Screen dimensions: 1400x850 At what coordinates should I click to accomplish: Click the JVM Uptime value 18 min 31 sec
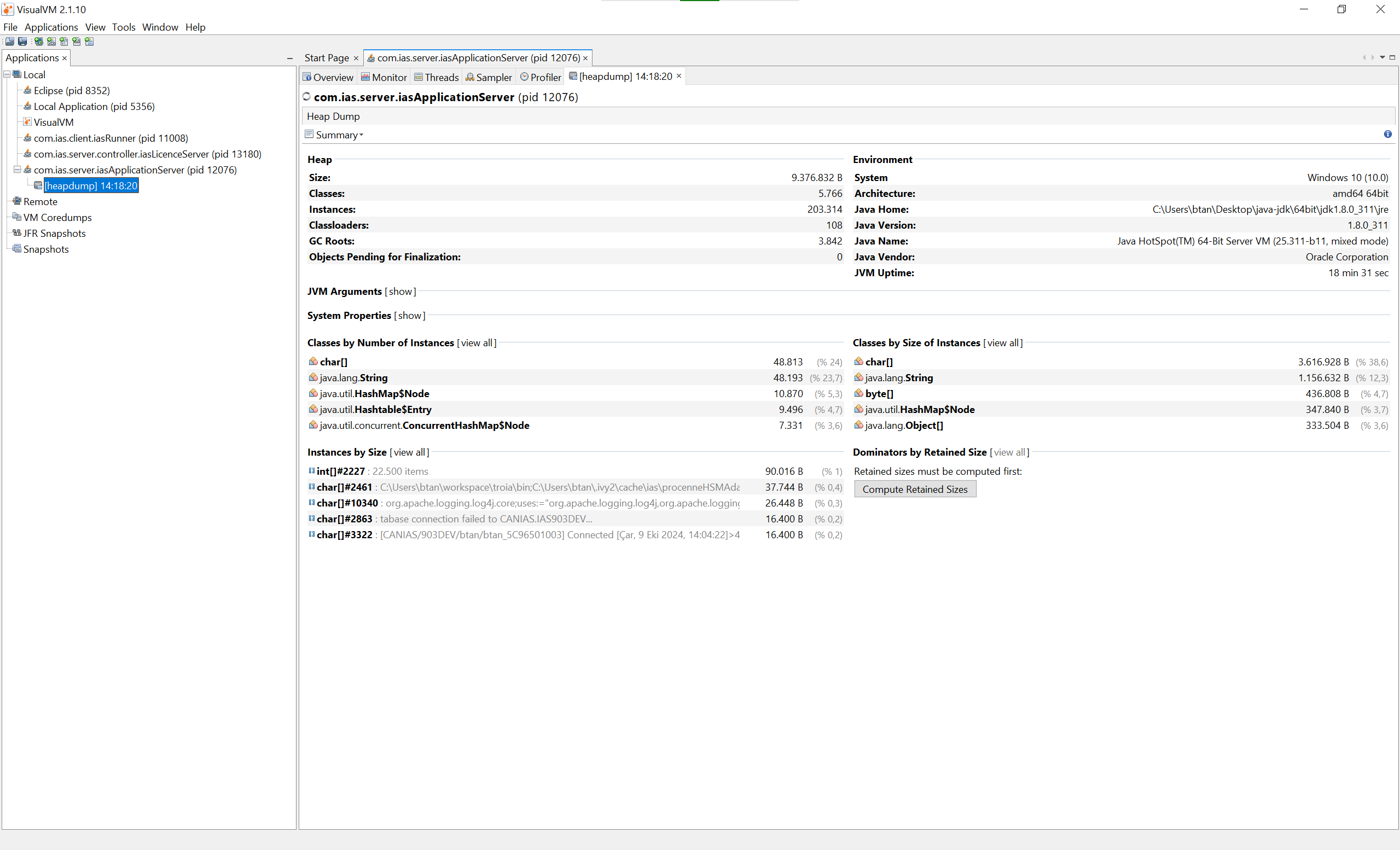pyautogui.click(x=1358, y=273)
